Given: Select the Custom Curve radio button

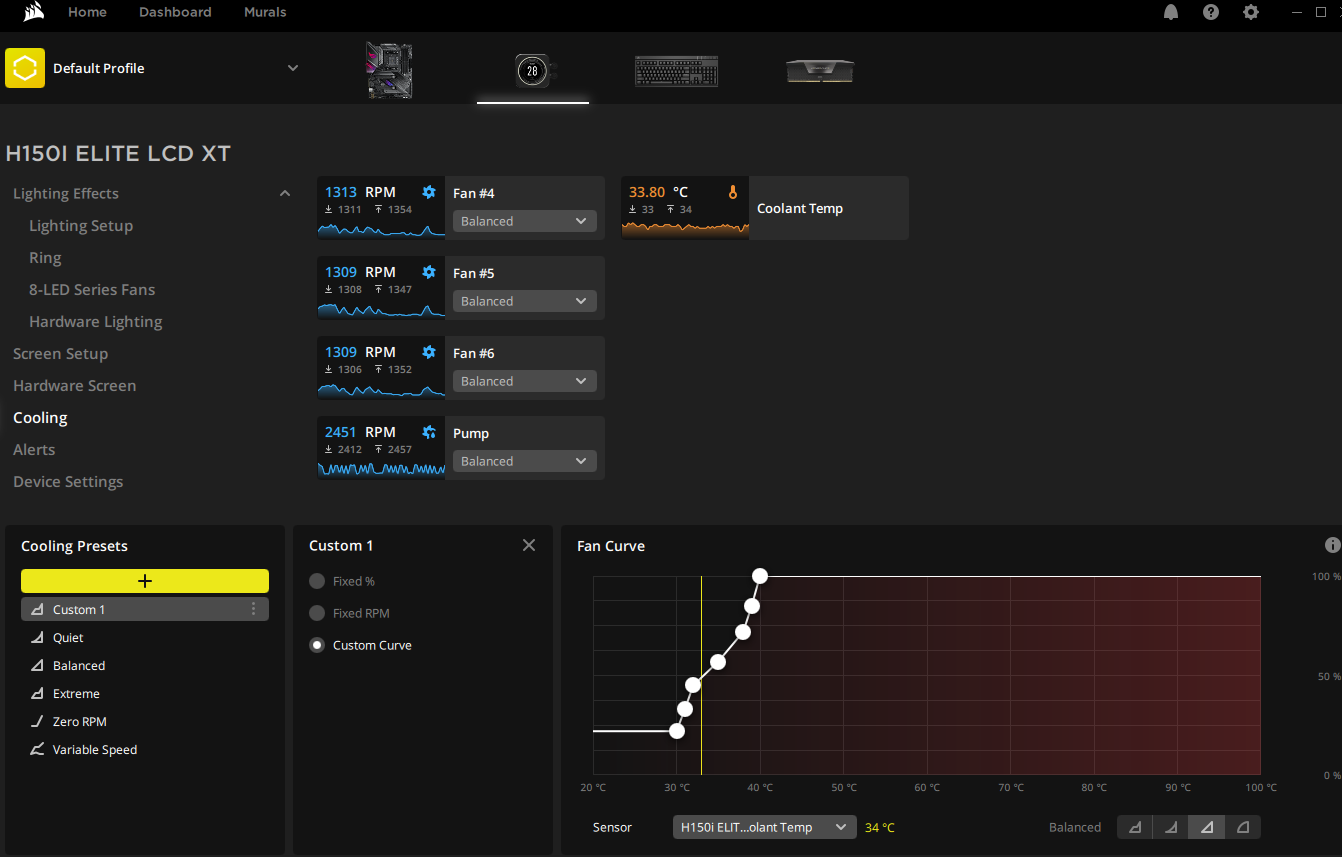Looking at the screenshot, I should point(317,645).
